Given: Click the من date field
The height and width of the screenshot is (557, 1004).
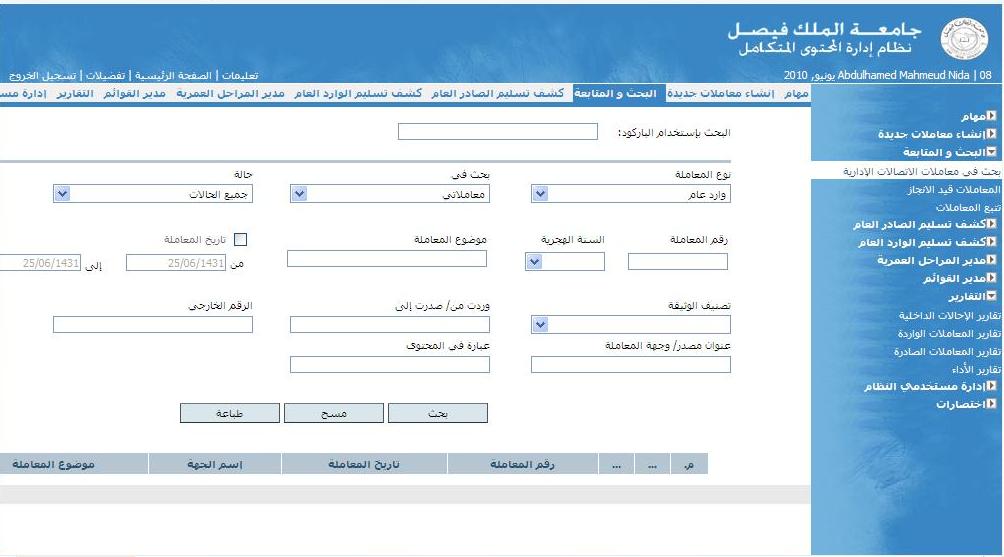Looking at the screenshot, I should click(175, 262).
